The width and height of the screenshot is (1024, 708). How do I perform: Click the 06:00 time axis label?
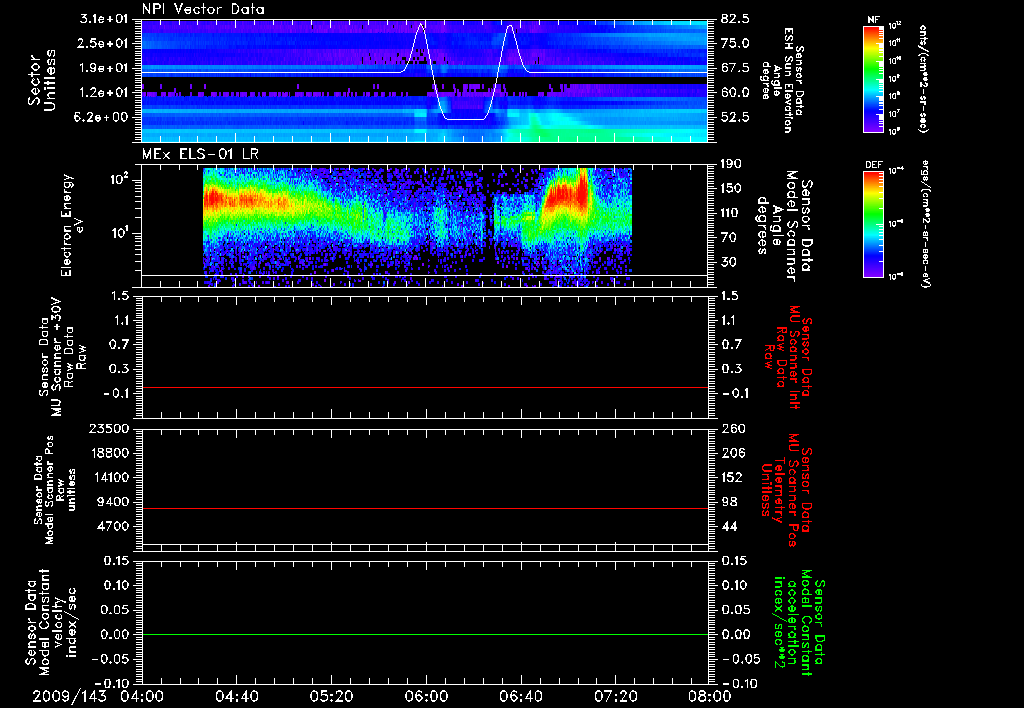[x=426, y=696]
